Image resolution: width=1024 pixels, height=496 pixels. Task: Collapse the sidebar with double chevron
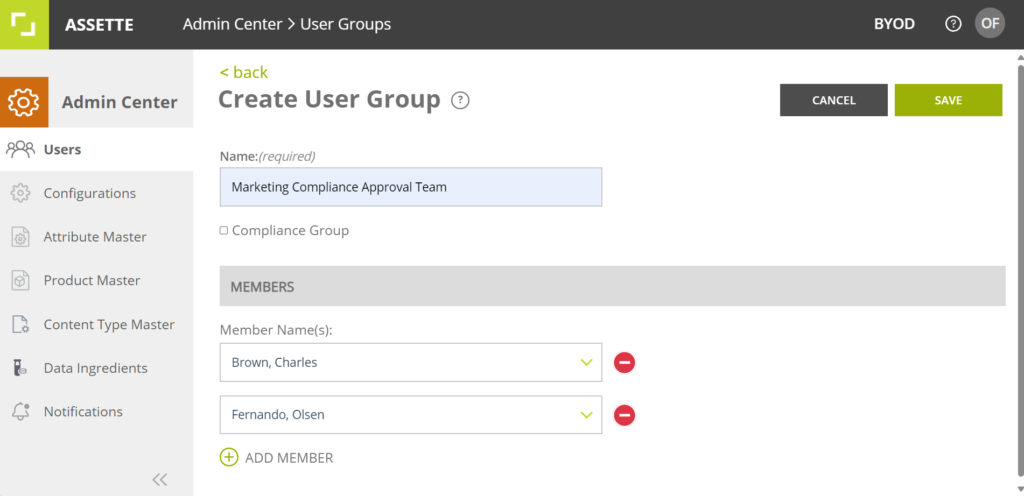(x=160, y=480)
